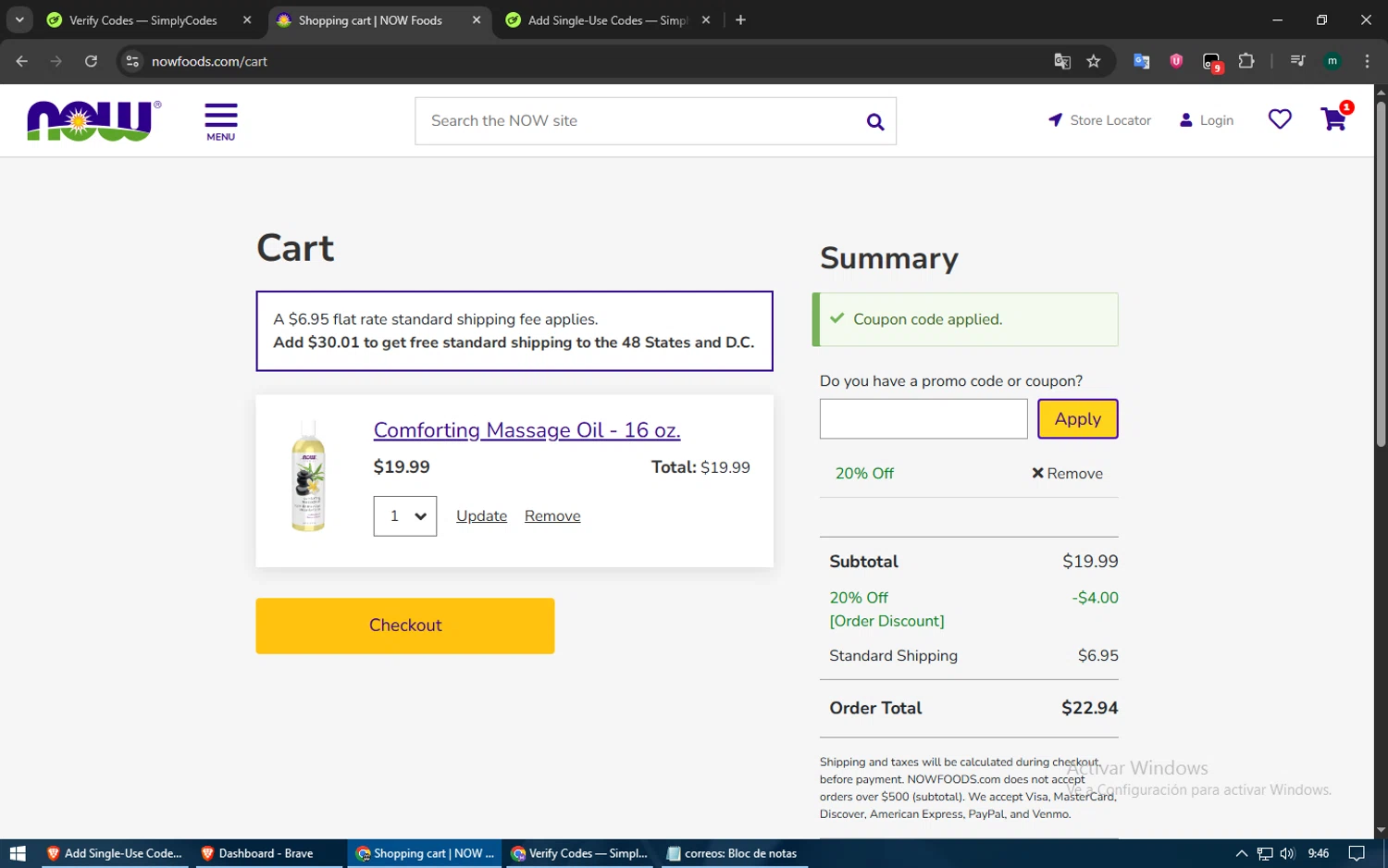1388x868 pixels.
Task: Open the quantity dropdown showing 1
Action: (x=405, y=516)
